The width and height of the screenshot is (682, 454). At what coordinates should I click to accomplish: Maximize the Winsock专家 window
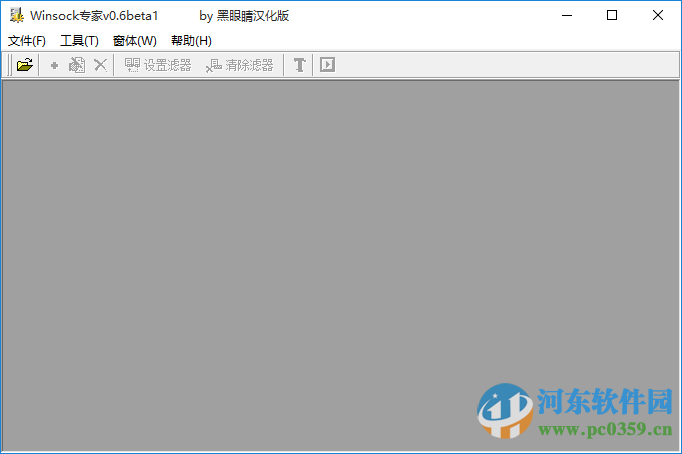(x=612, y=16)
